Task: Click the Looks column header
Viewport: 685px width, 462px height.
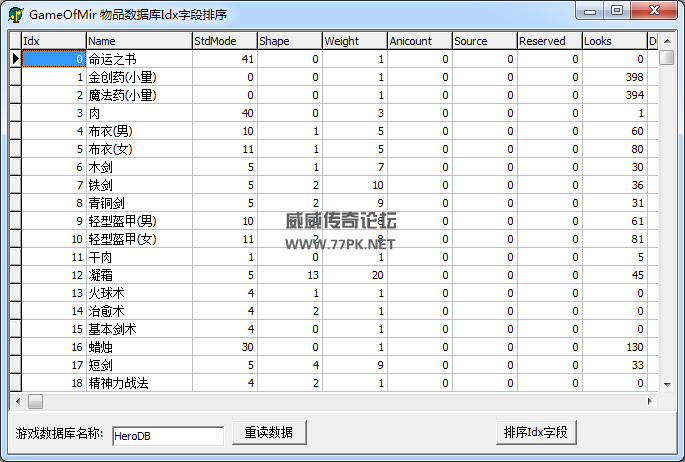Action: coord(613,41)
